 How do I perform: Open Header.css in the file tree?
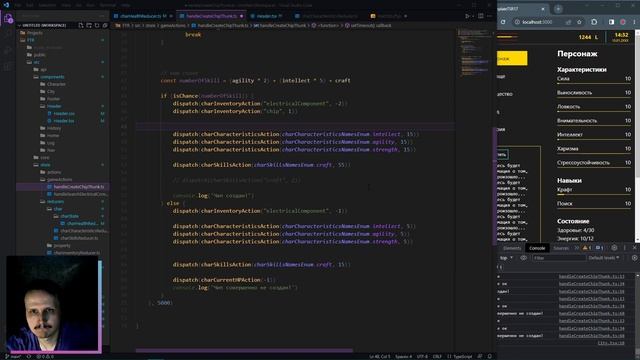point(64,113)
